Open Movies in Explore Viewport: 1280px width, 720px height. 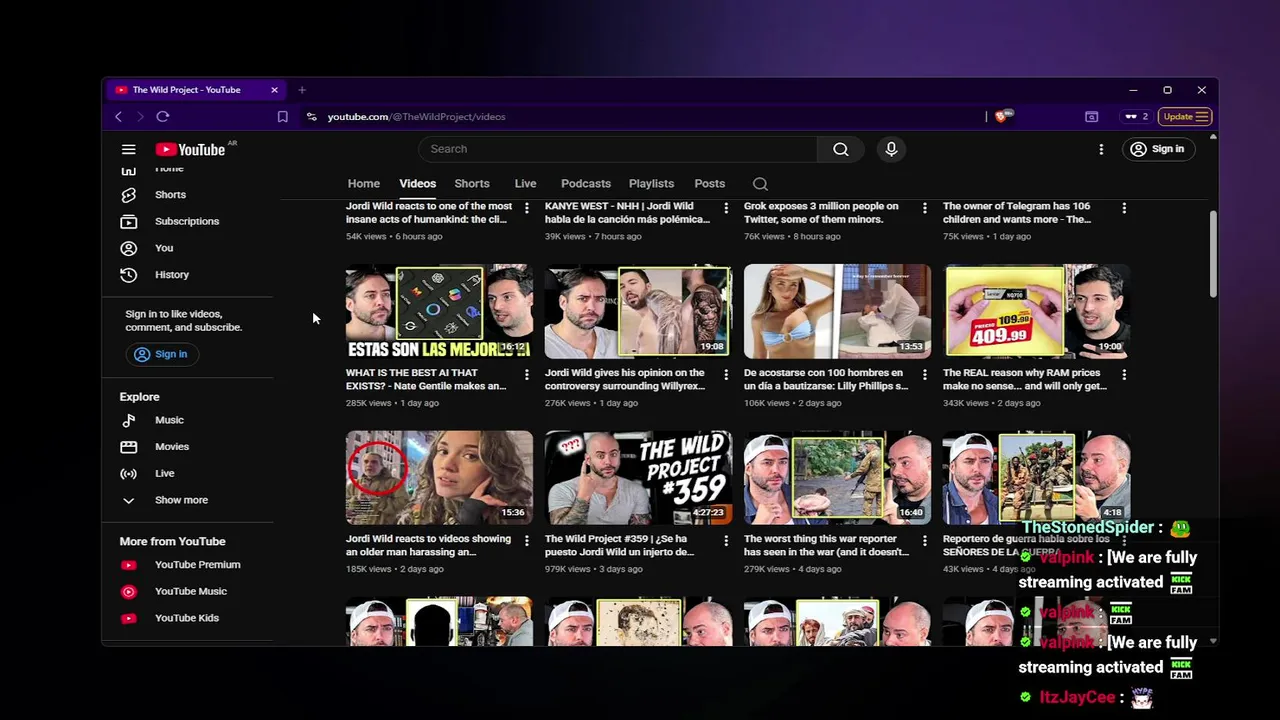point(171,447)
